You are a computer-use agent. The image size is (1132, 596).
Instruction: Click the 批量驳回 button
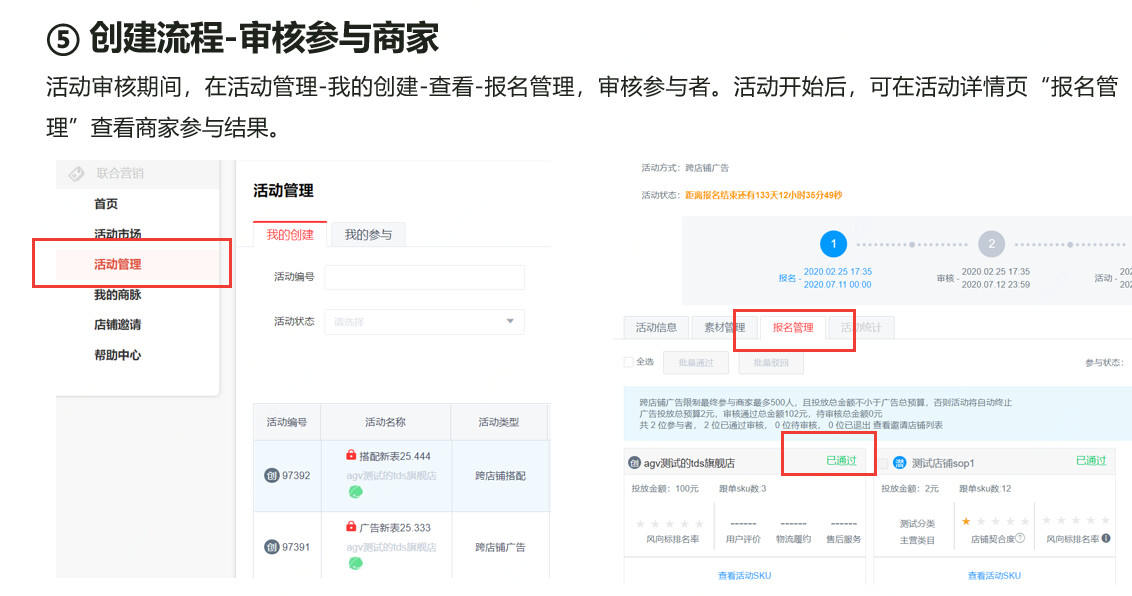tap(771, 362)
